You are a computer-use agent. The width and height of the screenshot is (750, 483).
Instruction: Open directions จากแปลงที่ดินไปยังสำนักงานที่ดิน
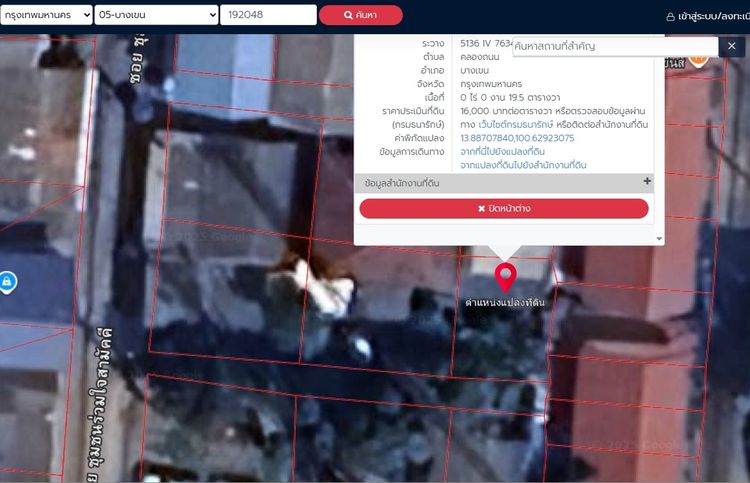click(522, 164)
